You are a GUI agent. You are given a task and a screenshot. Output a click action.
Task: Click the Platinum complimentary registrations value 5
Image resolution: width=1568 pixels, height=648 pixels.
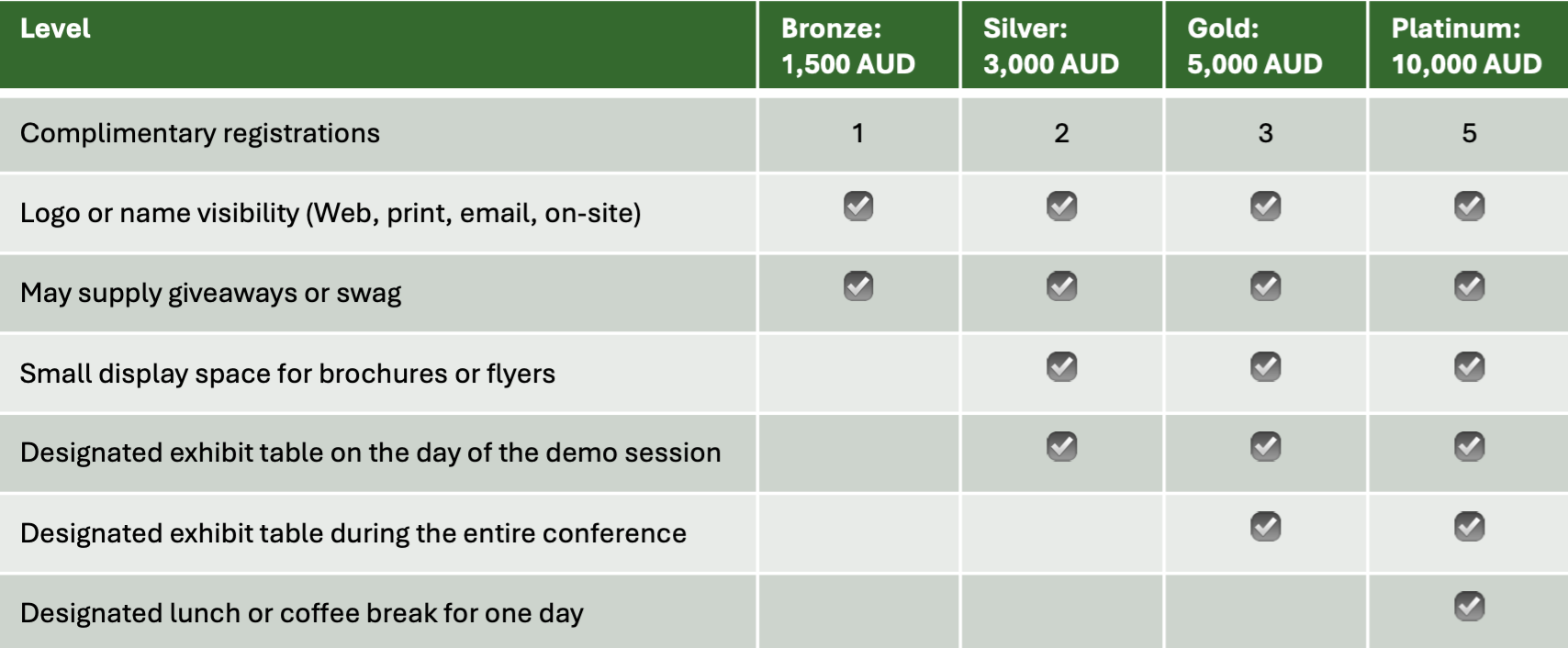coord(1469,134)
